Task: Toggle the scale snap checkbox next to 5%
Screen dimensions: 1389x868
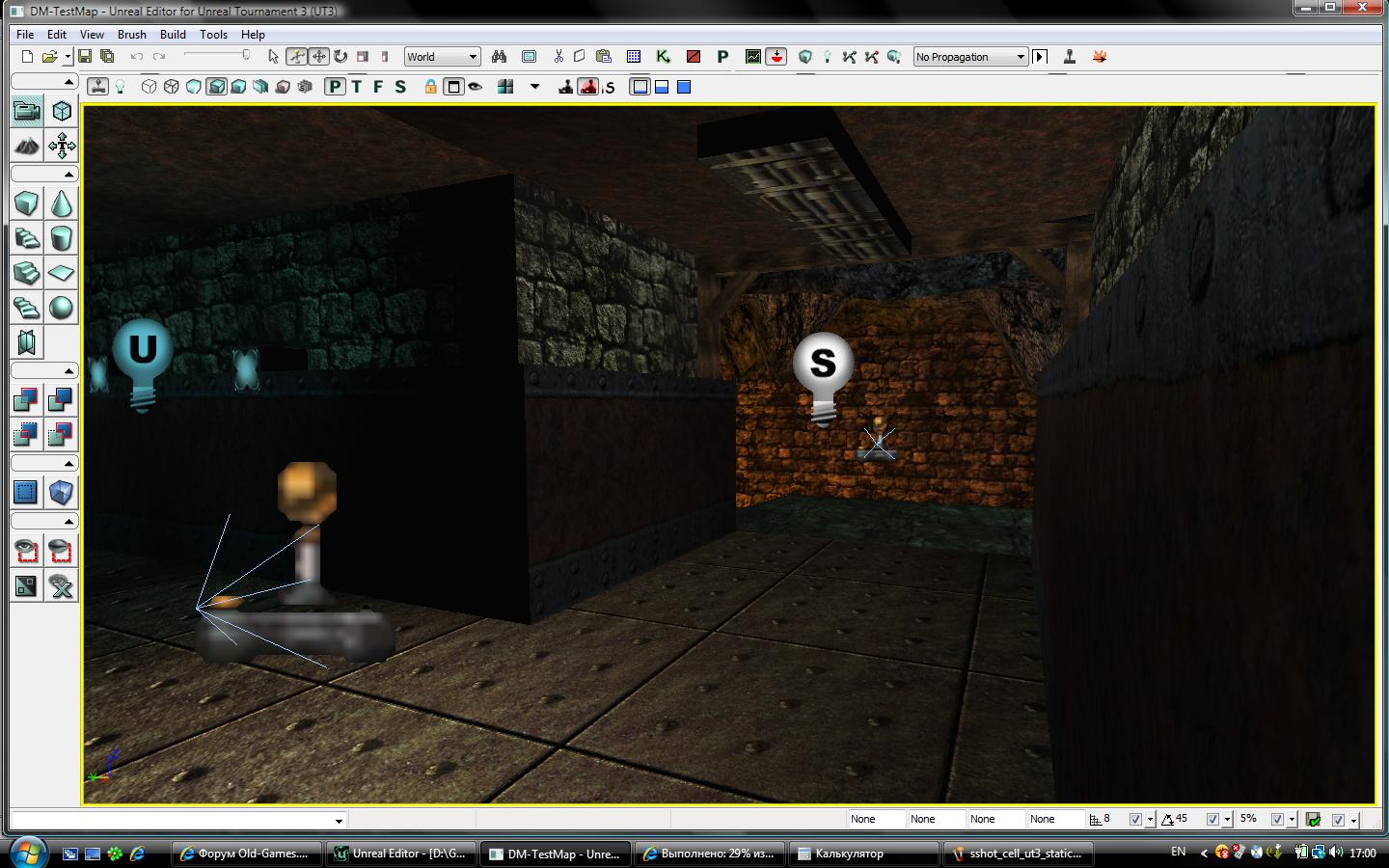Action: (x=1277, y=820)
